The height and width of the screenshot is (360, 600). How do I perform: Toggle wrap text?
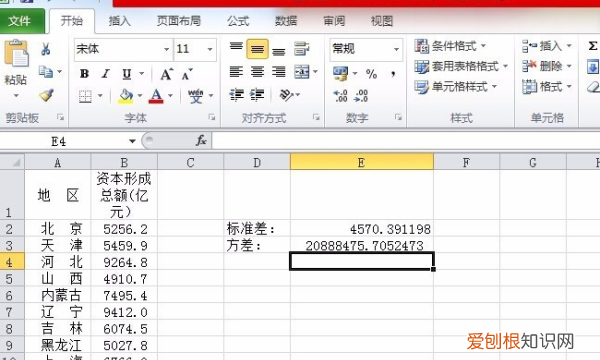pyautogui.click(x=302, y=49)
